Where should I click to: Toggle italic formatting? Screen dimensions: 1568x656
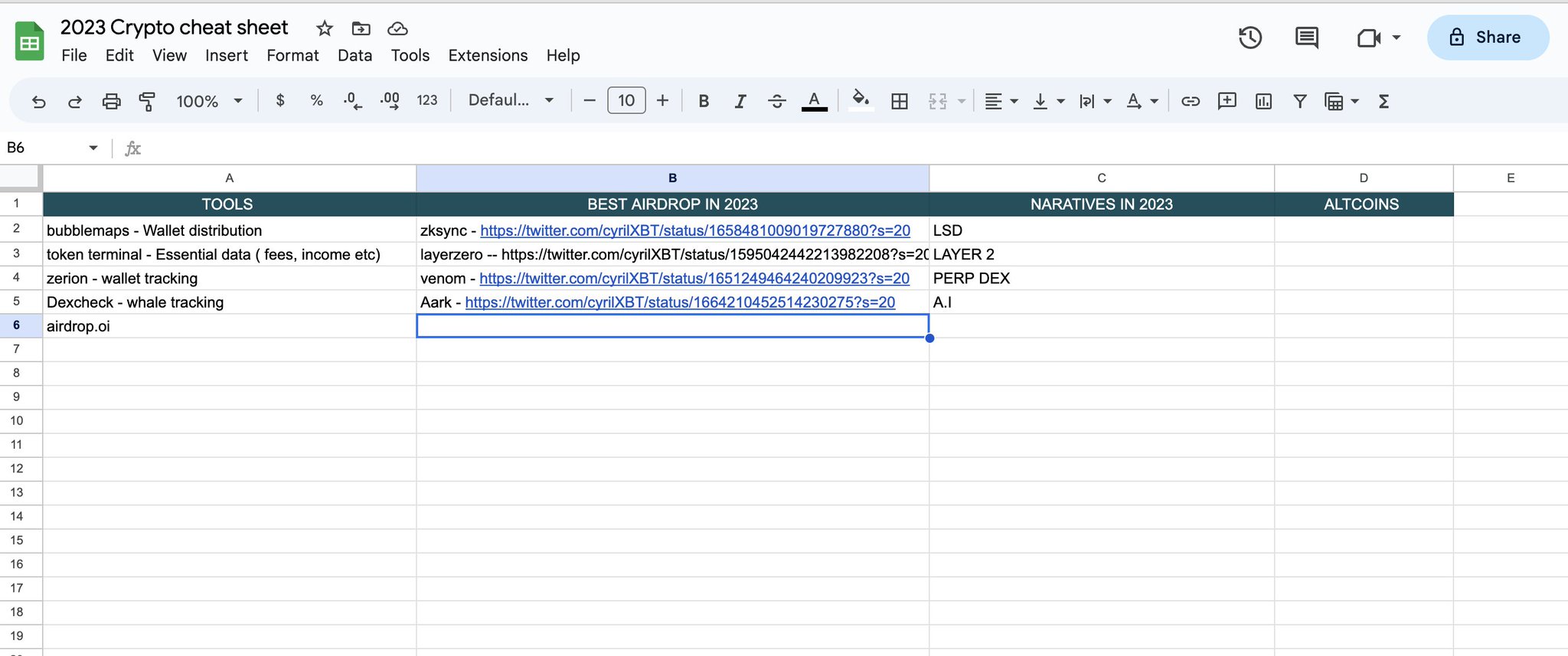740,101
